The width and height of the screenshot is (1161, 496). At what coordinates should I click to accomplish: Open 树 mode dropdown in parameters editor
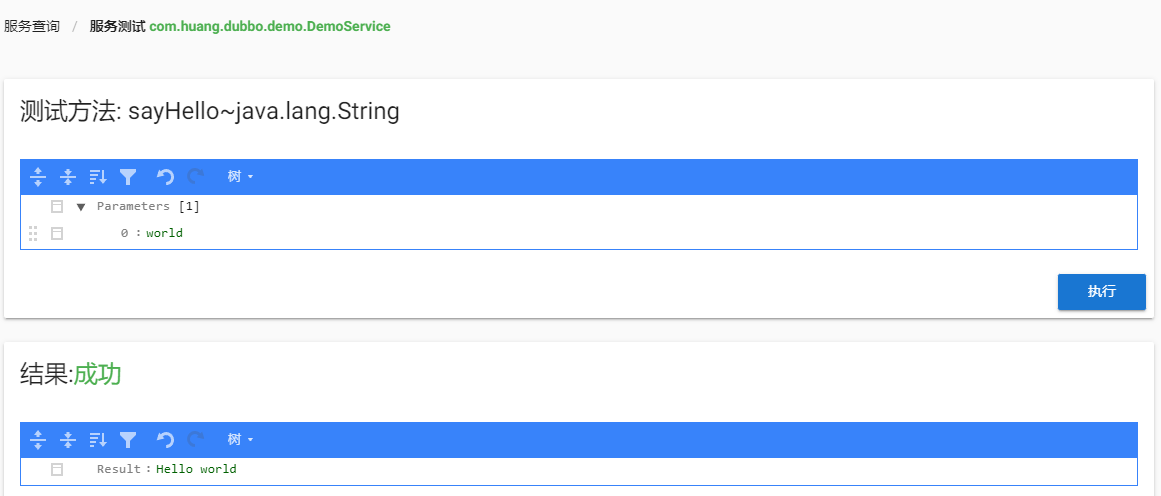tap(241, 177)
